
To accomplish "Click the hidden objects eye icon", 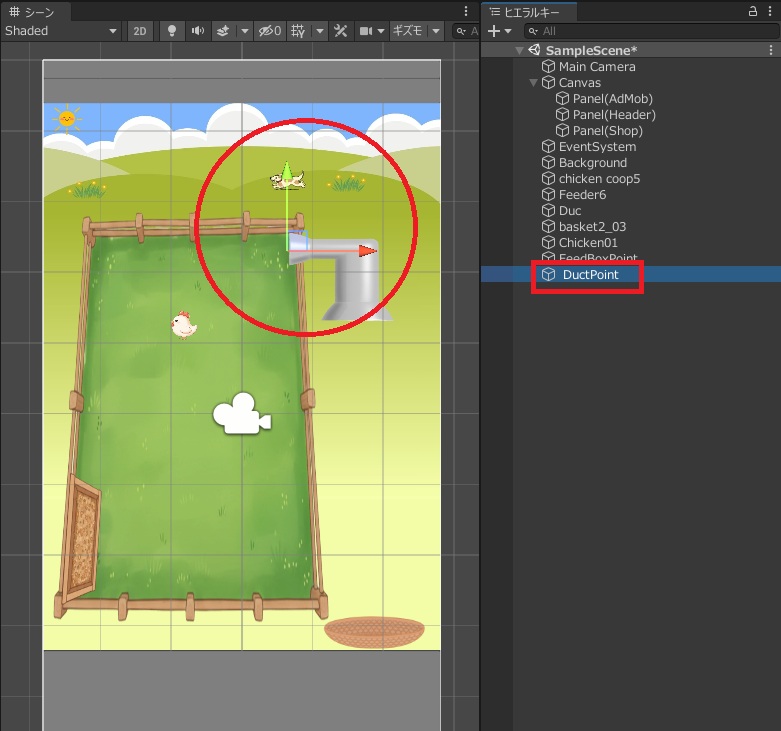I will (269, 31).
